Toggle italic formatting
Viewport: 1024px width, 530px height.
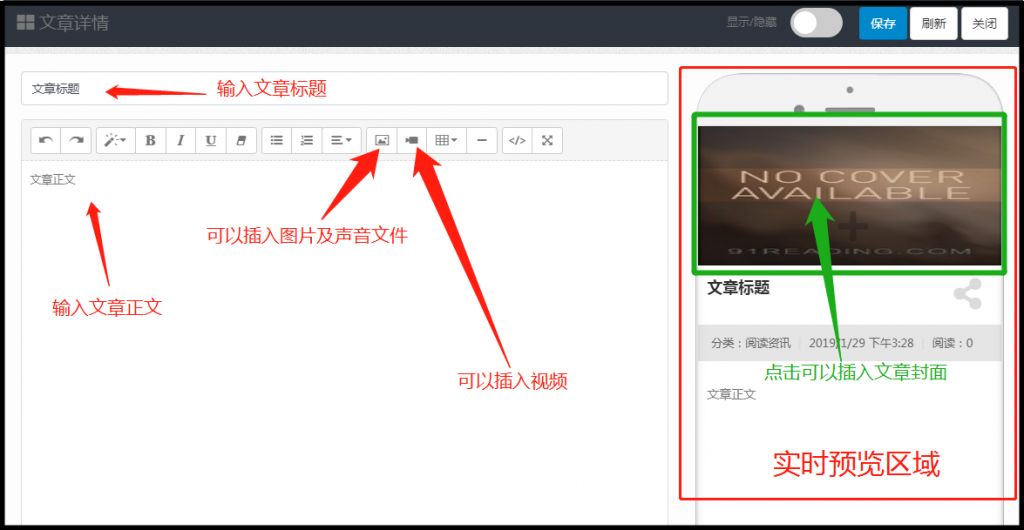180,141
